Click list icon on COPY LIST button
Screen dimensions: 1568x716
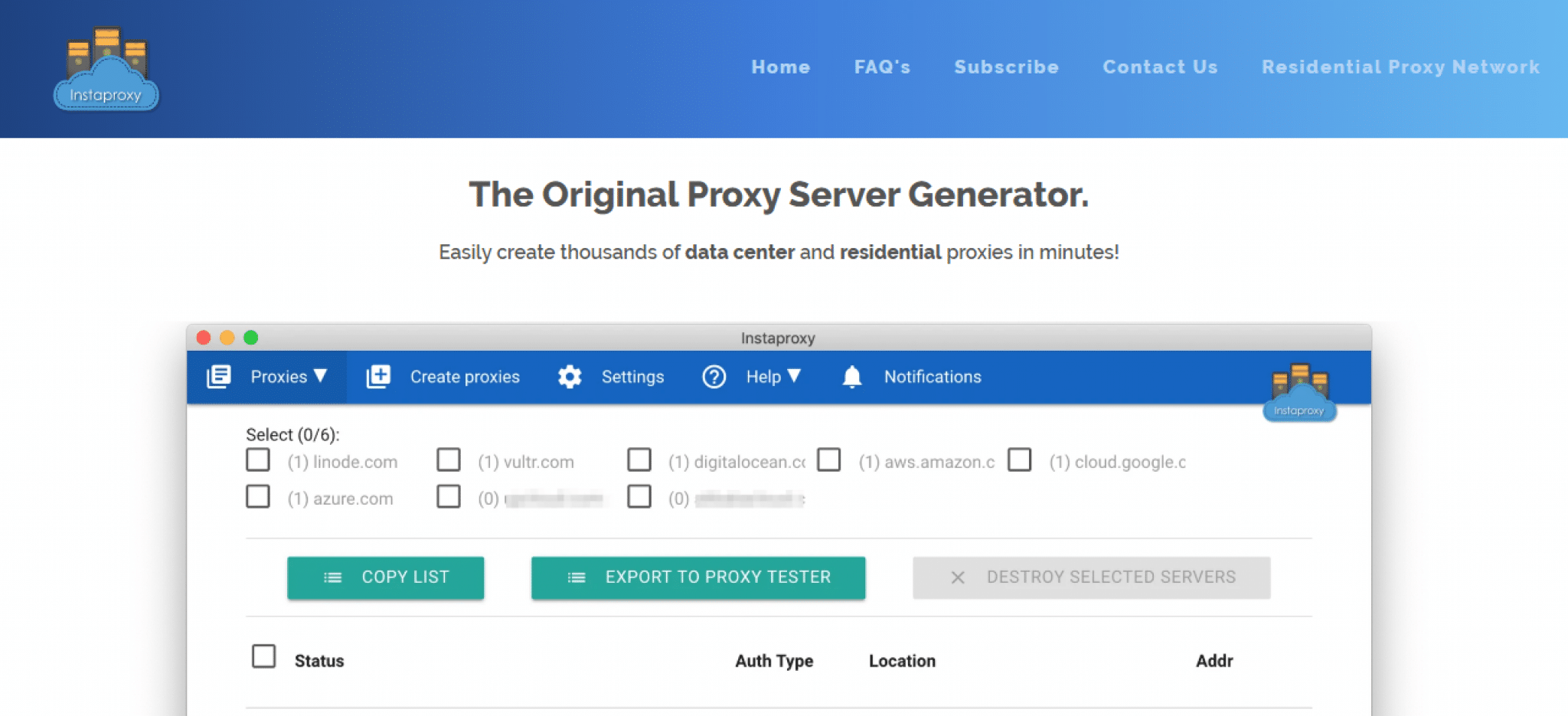point(332,577)
